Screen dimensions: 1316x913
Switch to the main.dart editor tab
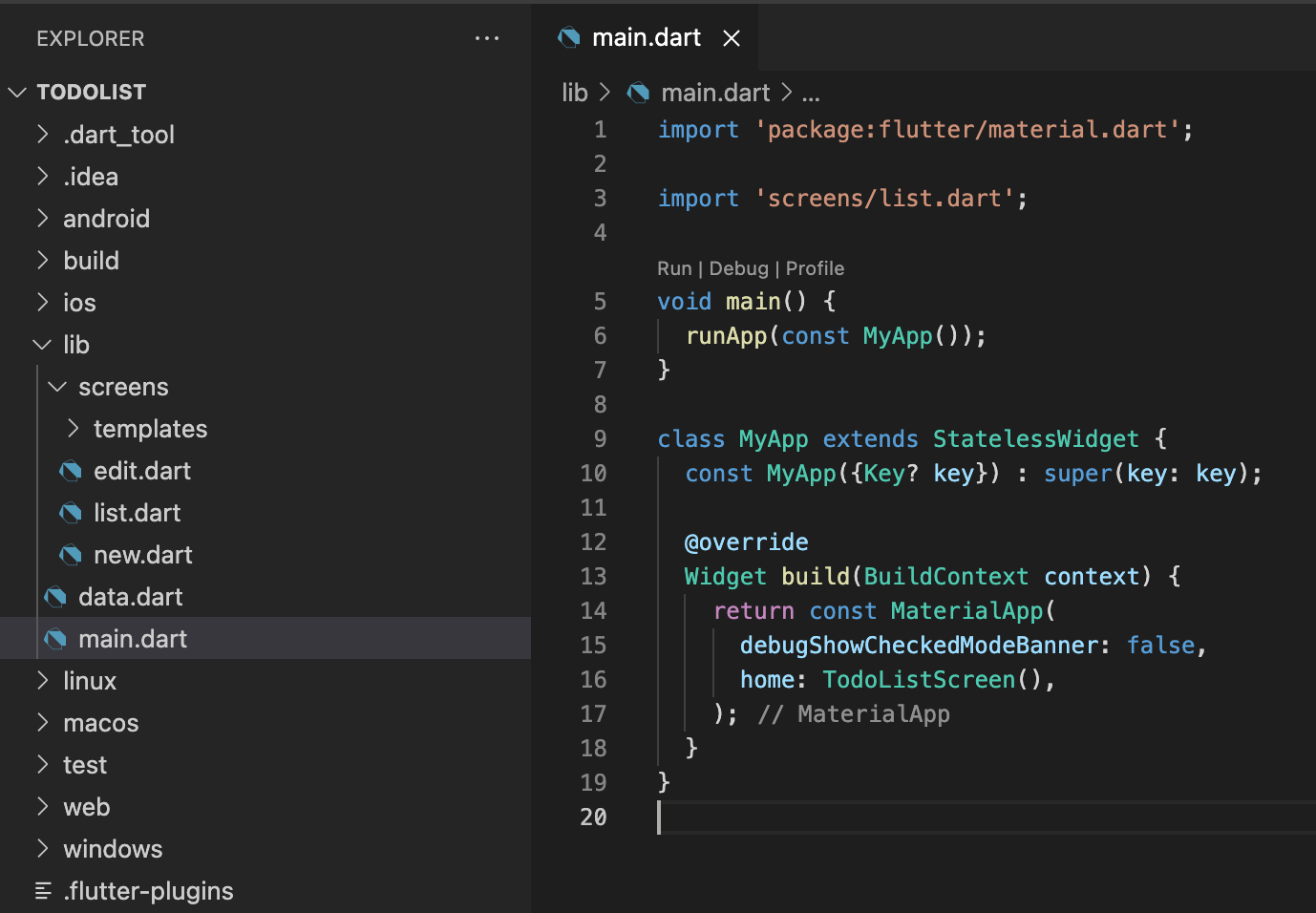pyautogui.click(x=646, y=38)
